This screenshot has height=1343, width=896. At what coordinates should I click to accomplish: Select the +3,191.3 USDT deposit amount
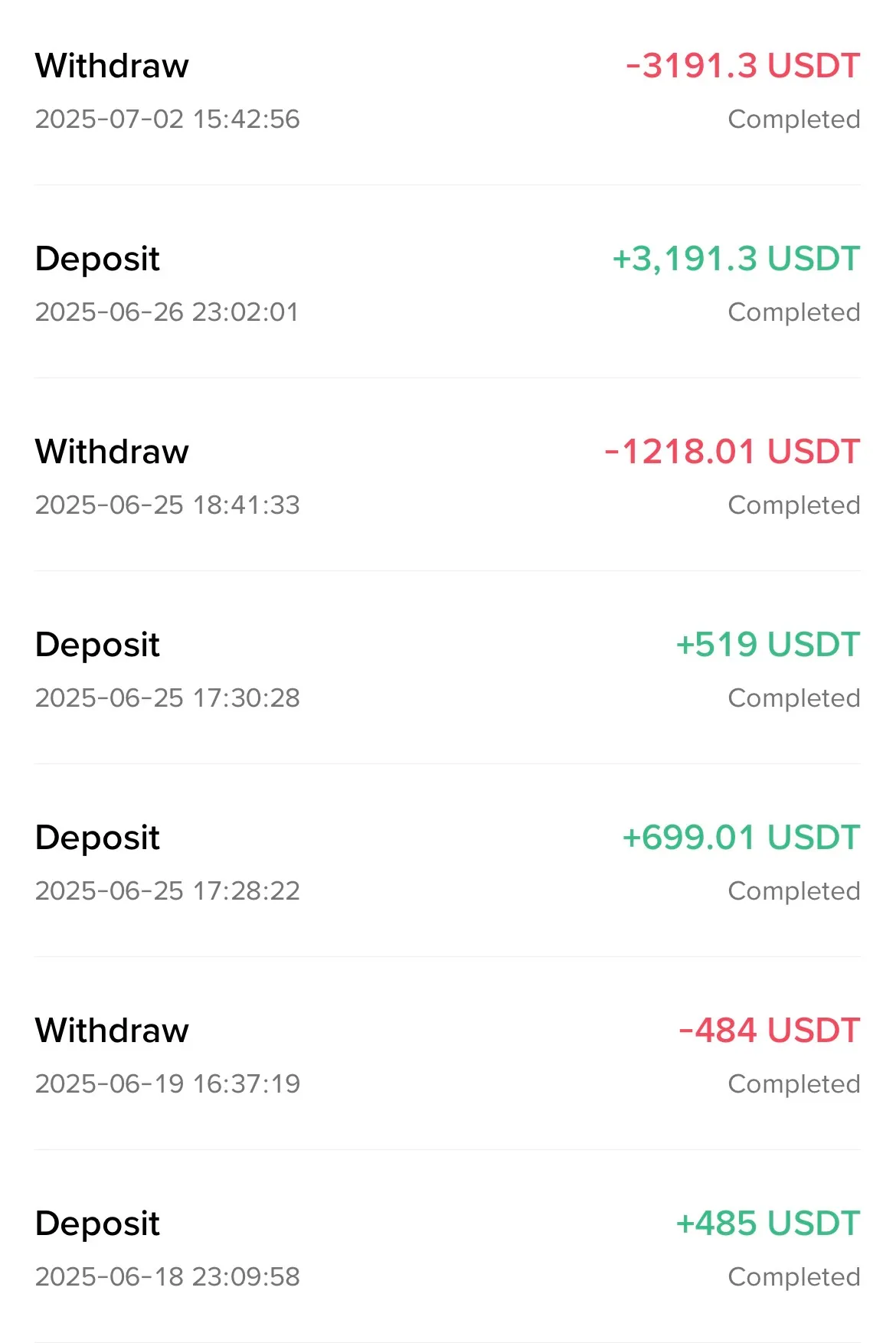pos(736,259)
